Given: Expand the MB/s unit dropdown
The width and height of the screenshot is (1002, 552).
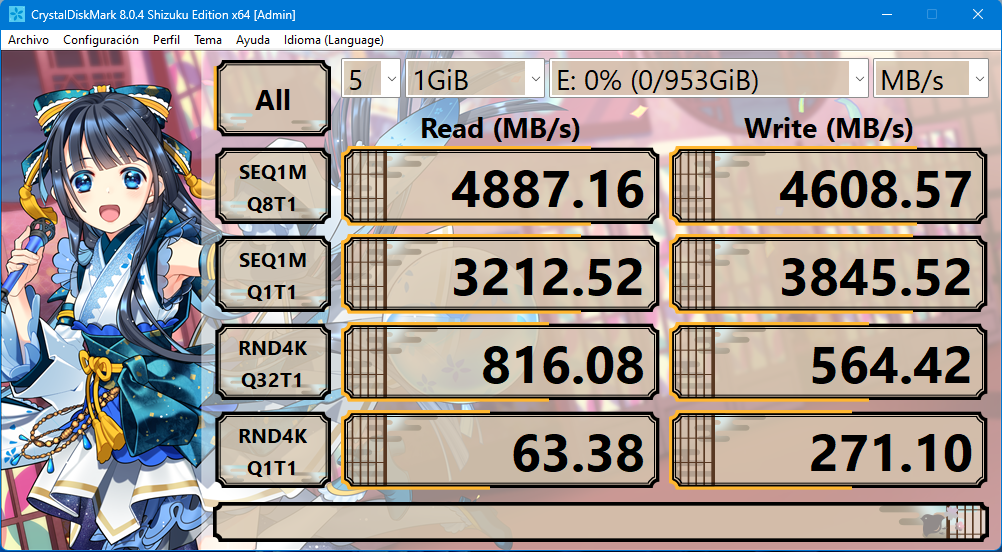Looking at the screenshot, I should pos(930,79).
